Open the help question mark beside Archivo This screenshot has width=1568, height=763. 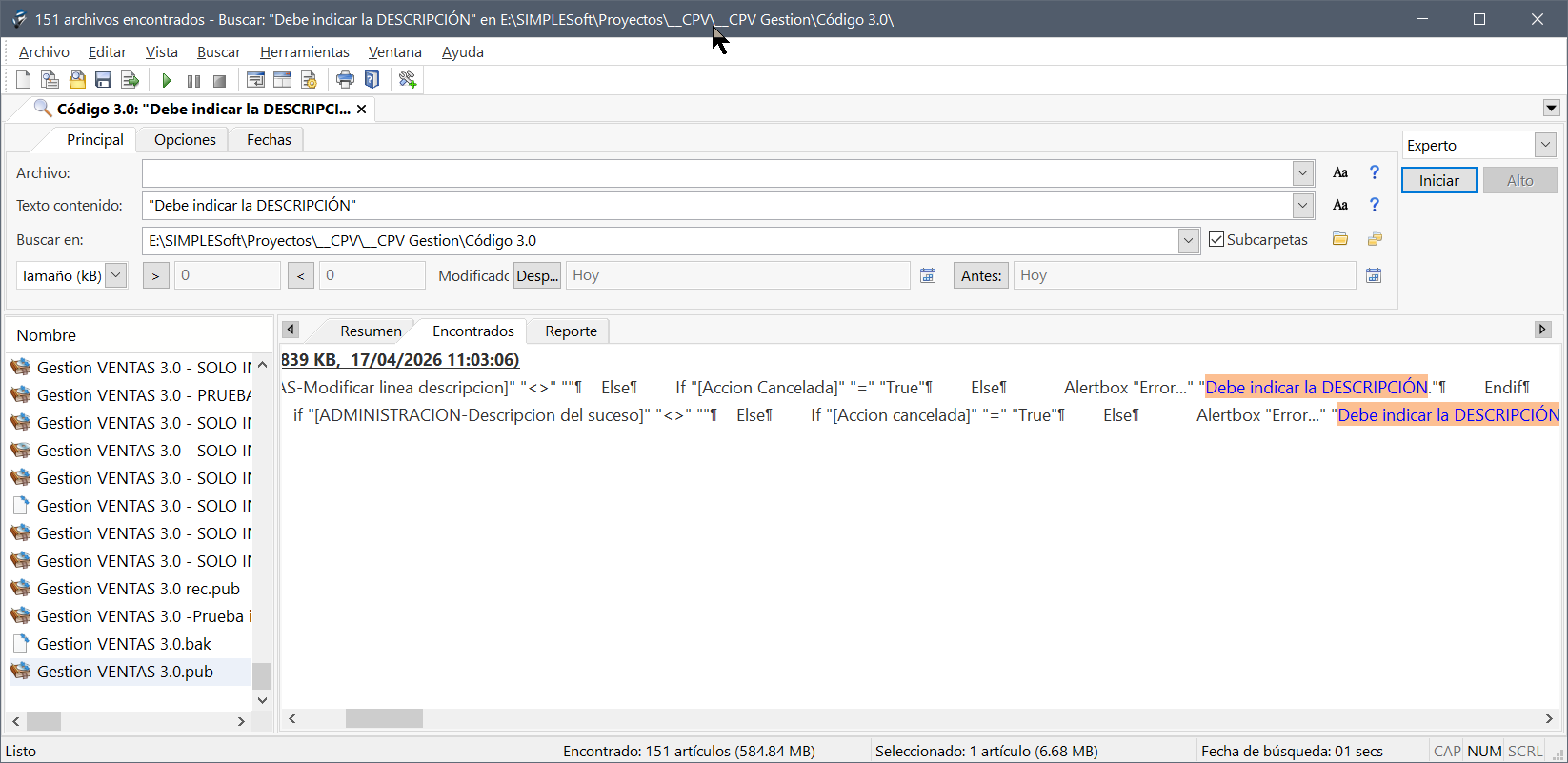1374,172
